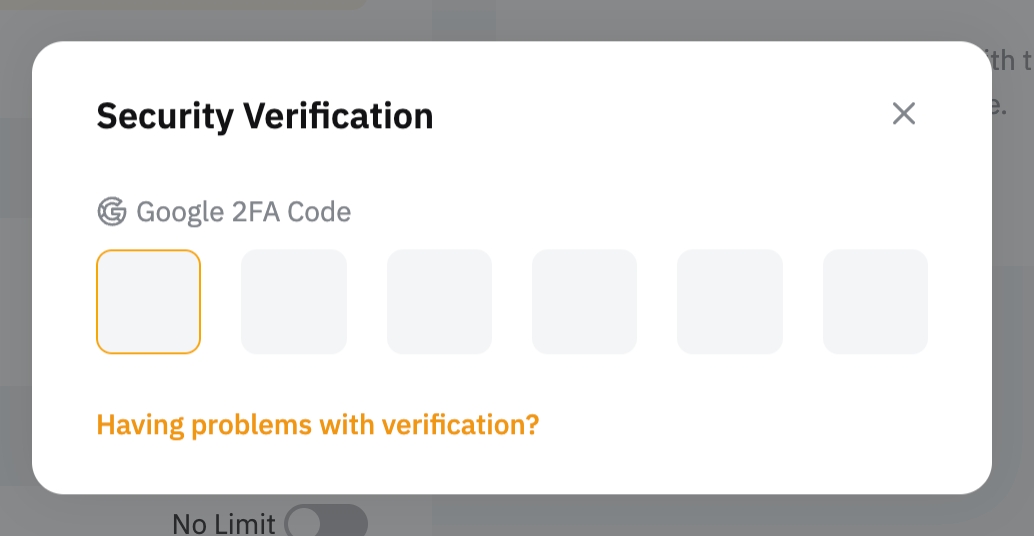Open "Having problems with verification?" link
The image size is (1034, 536).
pos(318,425)
